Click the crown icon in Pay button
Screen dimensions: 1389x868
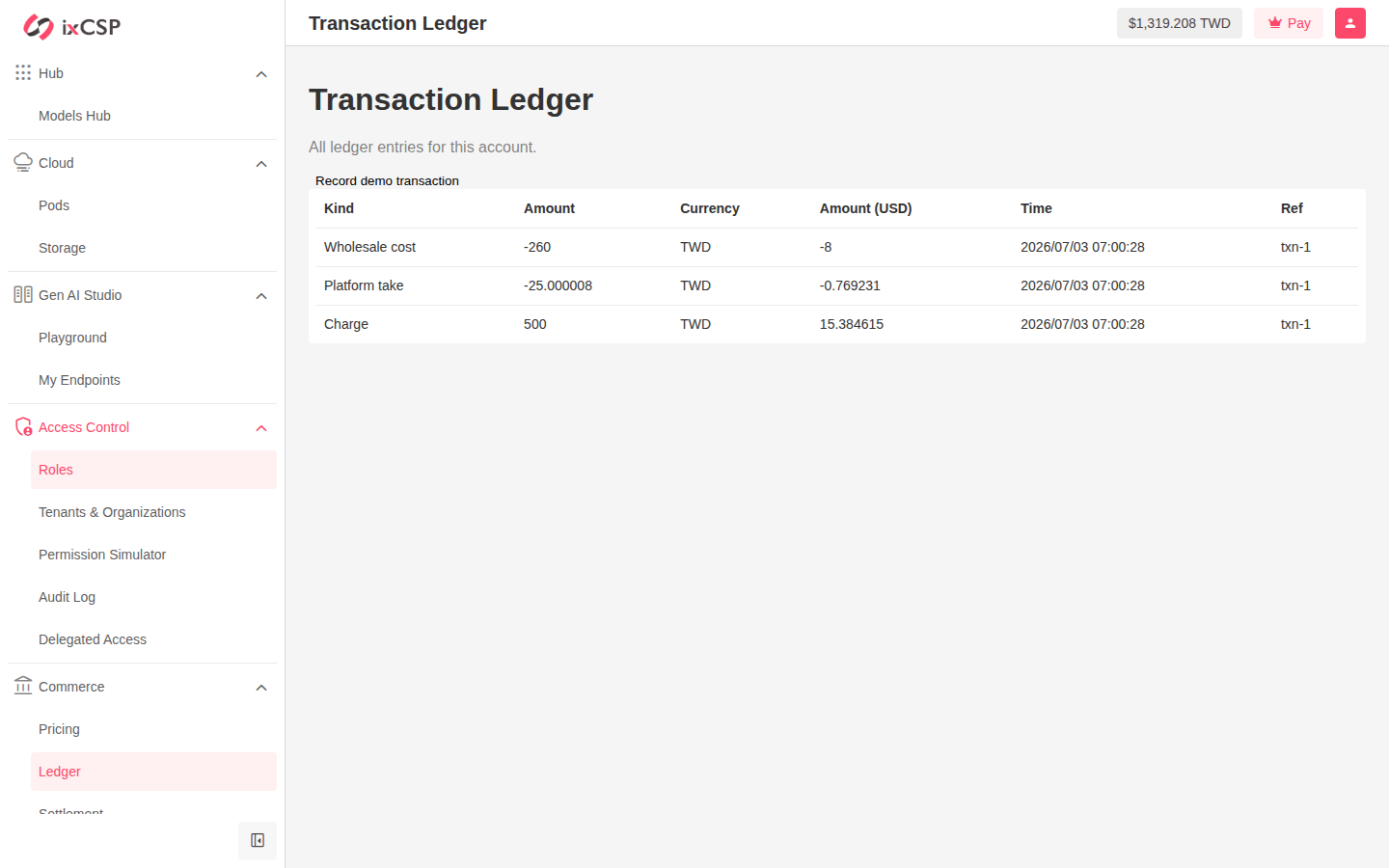tap(1275, 23)
